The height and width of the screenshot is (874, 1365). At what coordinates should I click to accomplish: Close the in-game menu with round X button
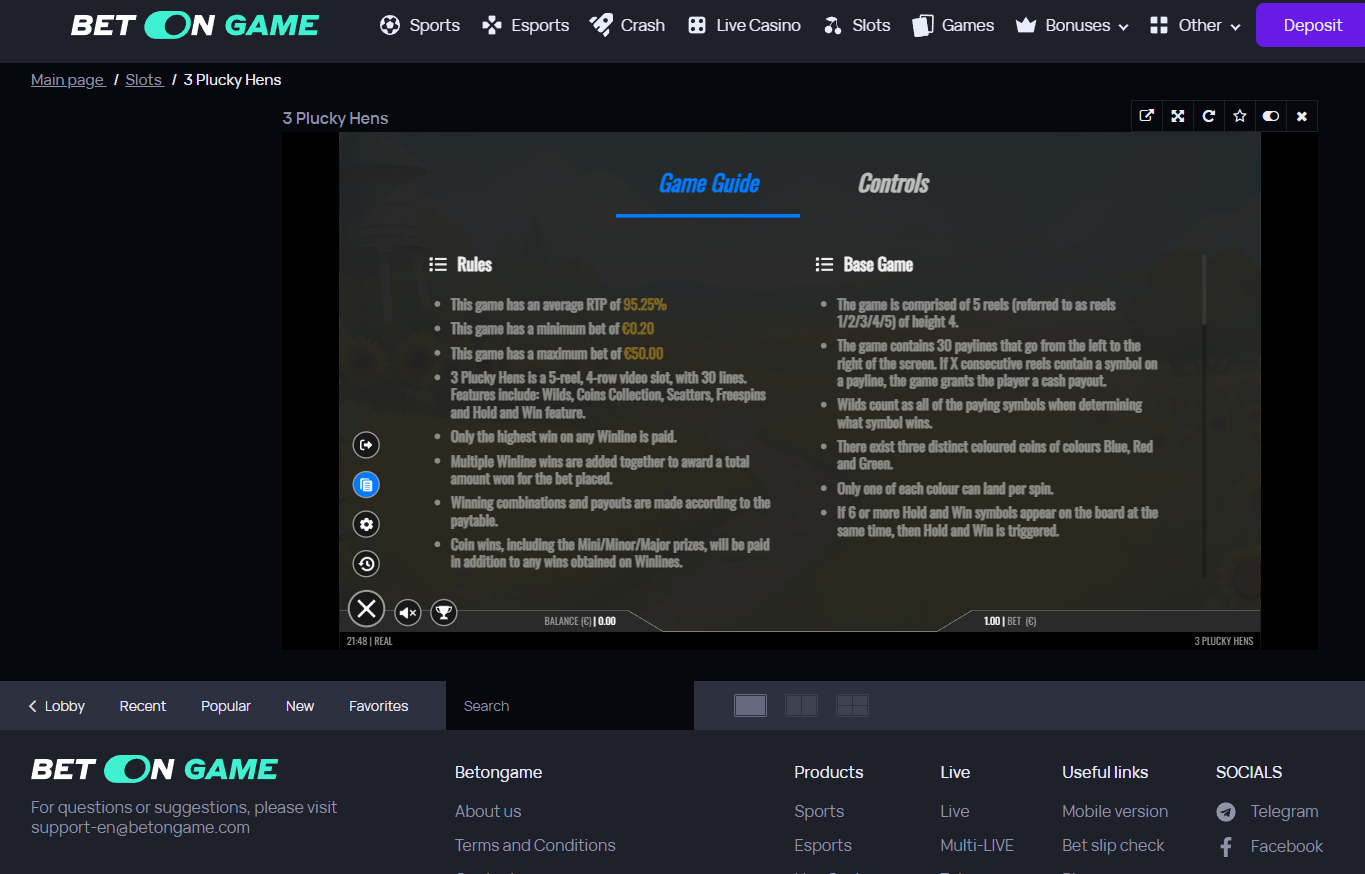[367, 608]
